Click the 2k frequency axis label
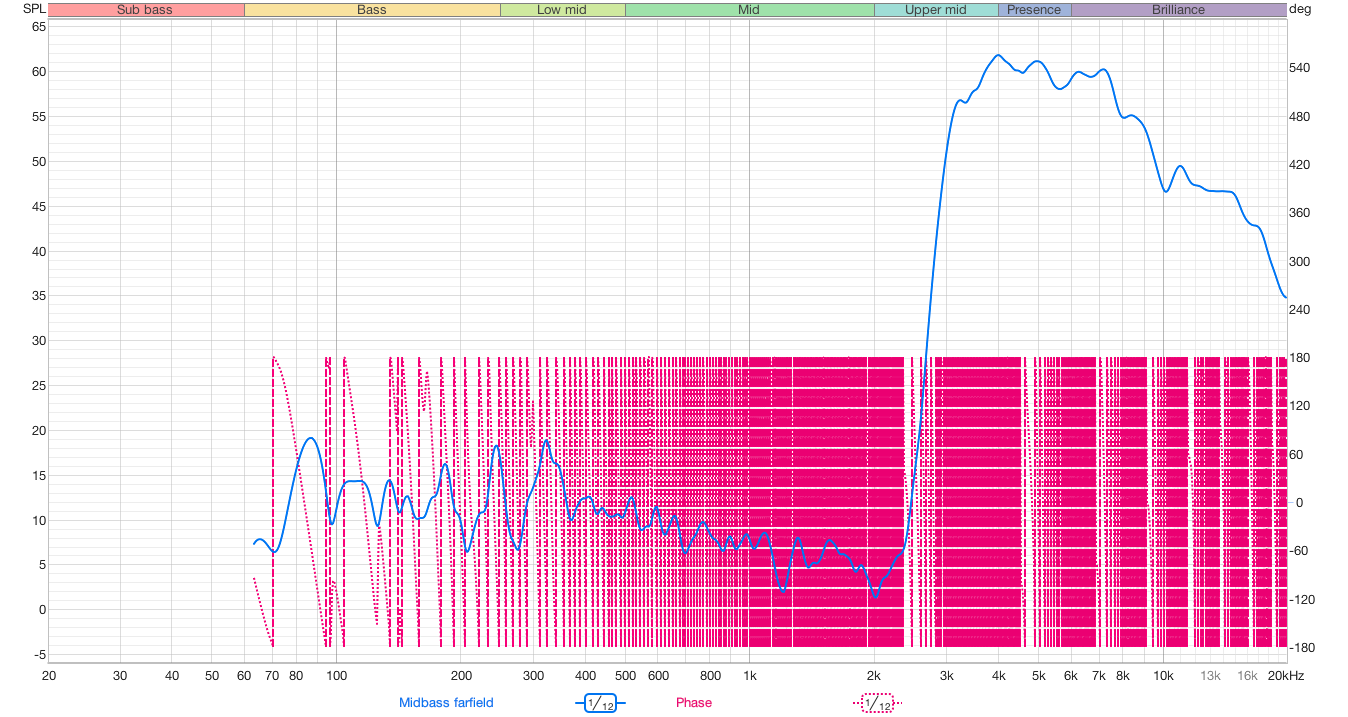Viewport: 1348px width, 717px height. click(873, 676)
